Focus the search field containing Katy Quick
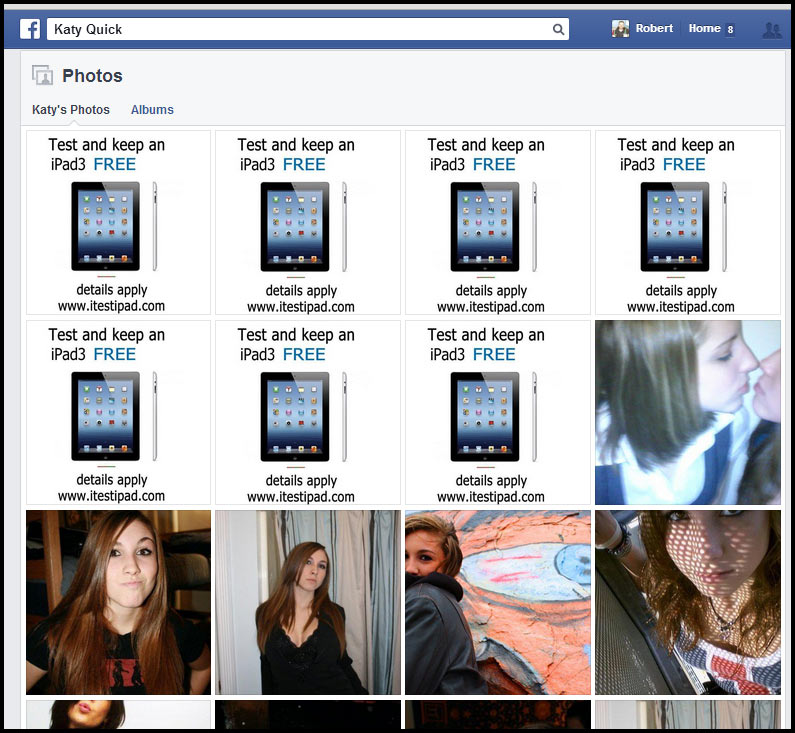 pyautogui.click(x=300, y=30)
